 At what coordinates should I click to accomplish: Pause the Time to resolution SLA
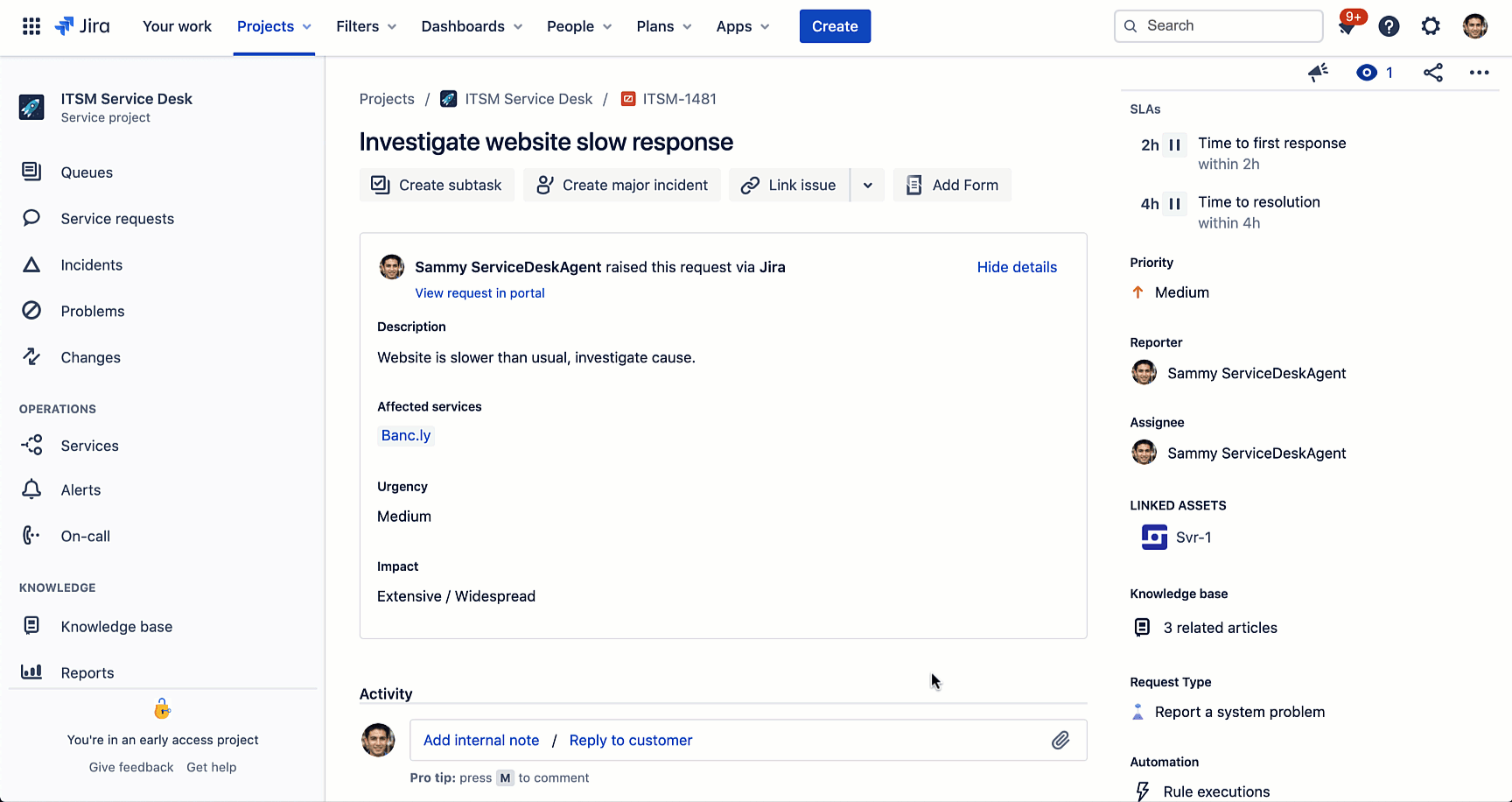(1173, 203)
